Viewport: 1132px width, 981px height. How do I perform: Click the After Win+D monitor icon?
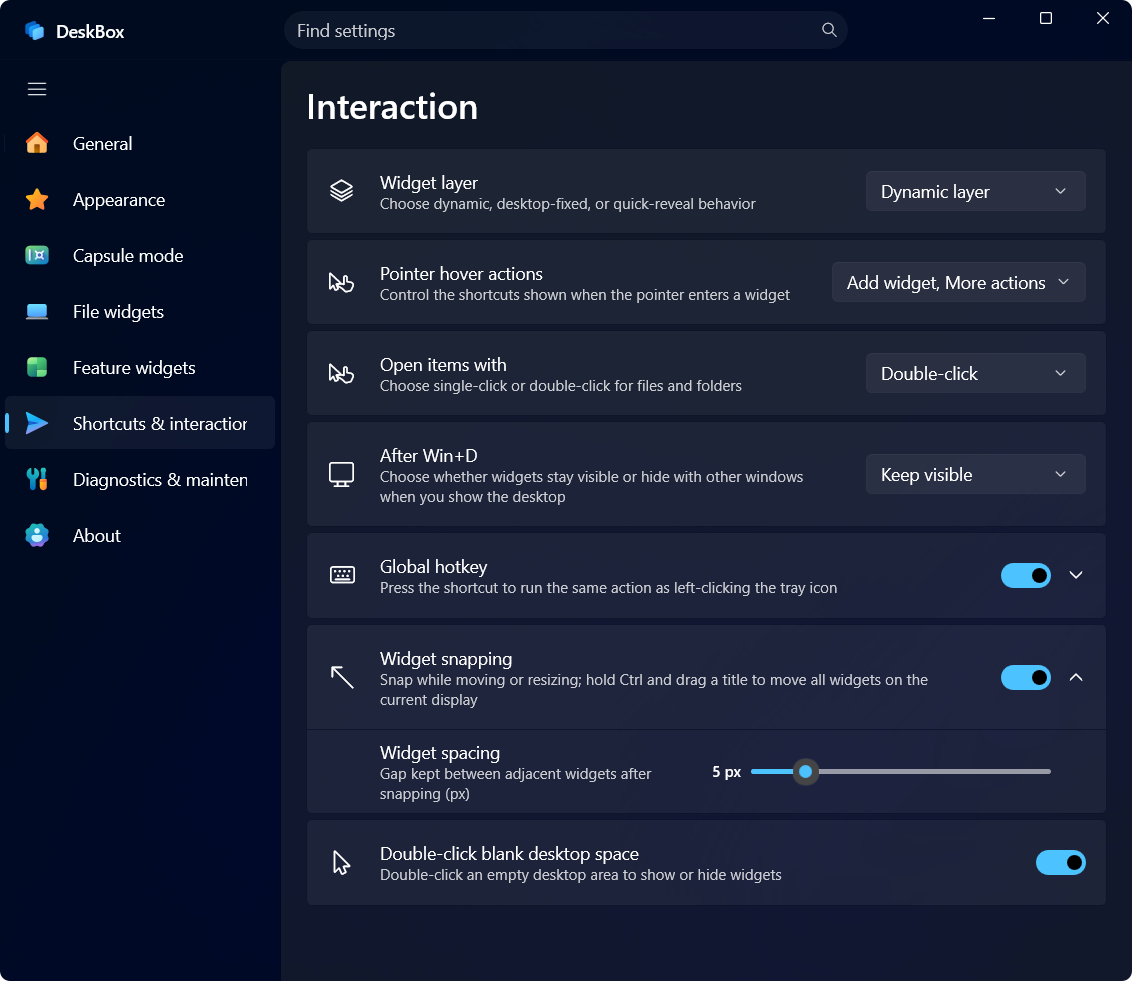pos(341,474)
